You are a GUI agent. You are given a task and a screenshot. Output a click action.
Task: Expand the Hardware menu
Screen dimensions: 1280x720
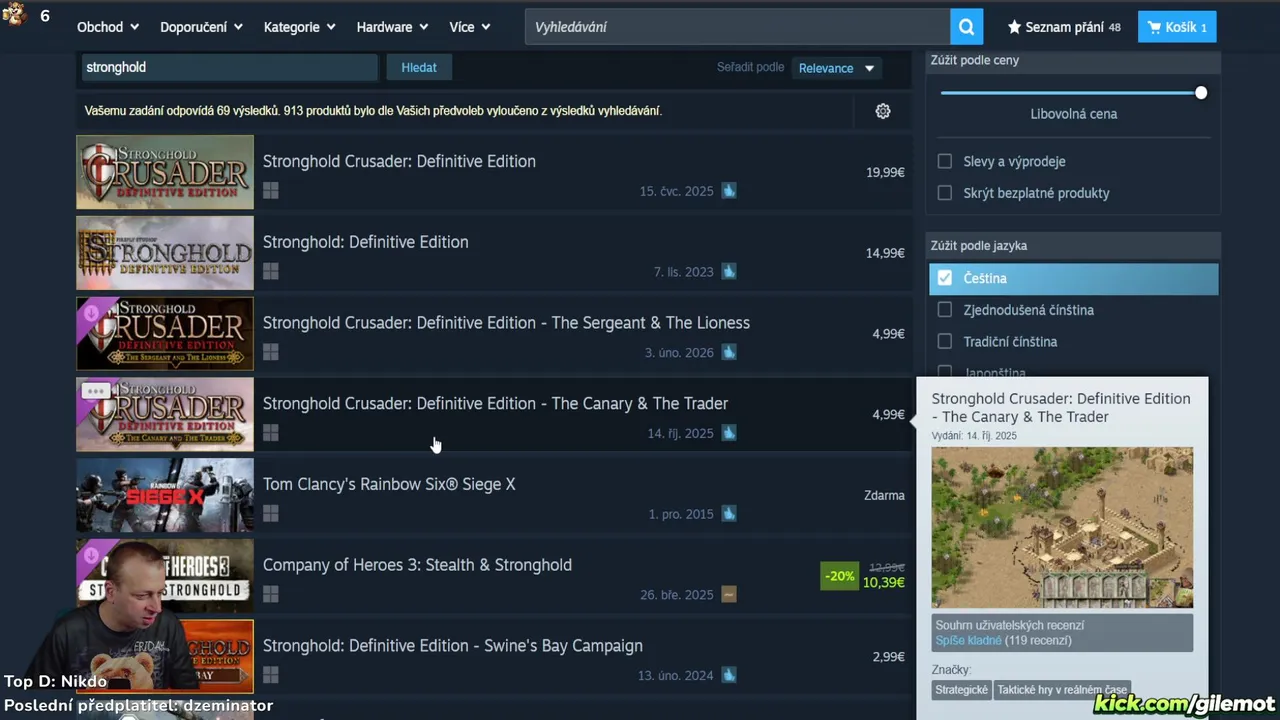coord(392,27)
